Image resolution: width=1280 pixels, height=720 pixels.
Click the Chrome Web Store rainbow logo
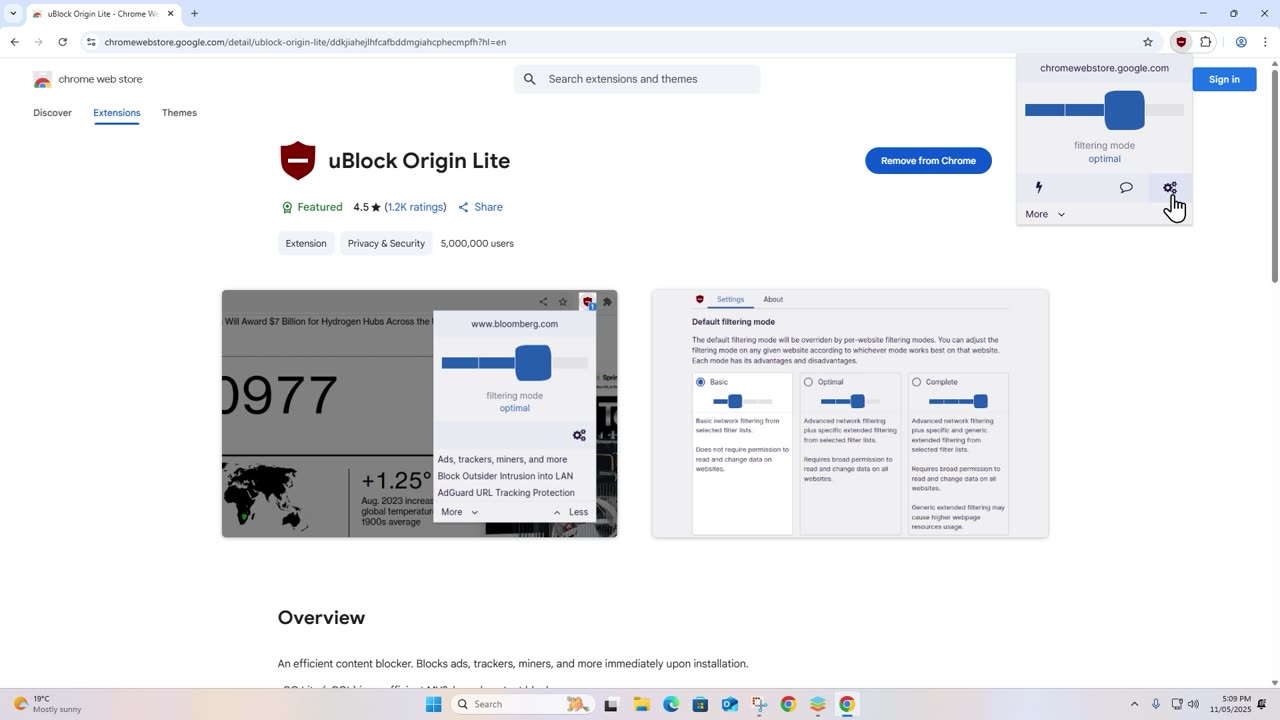point(42,80)
